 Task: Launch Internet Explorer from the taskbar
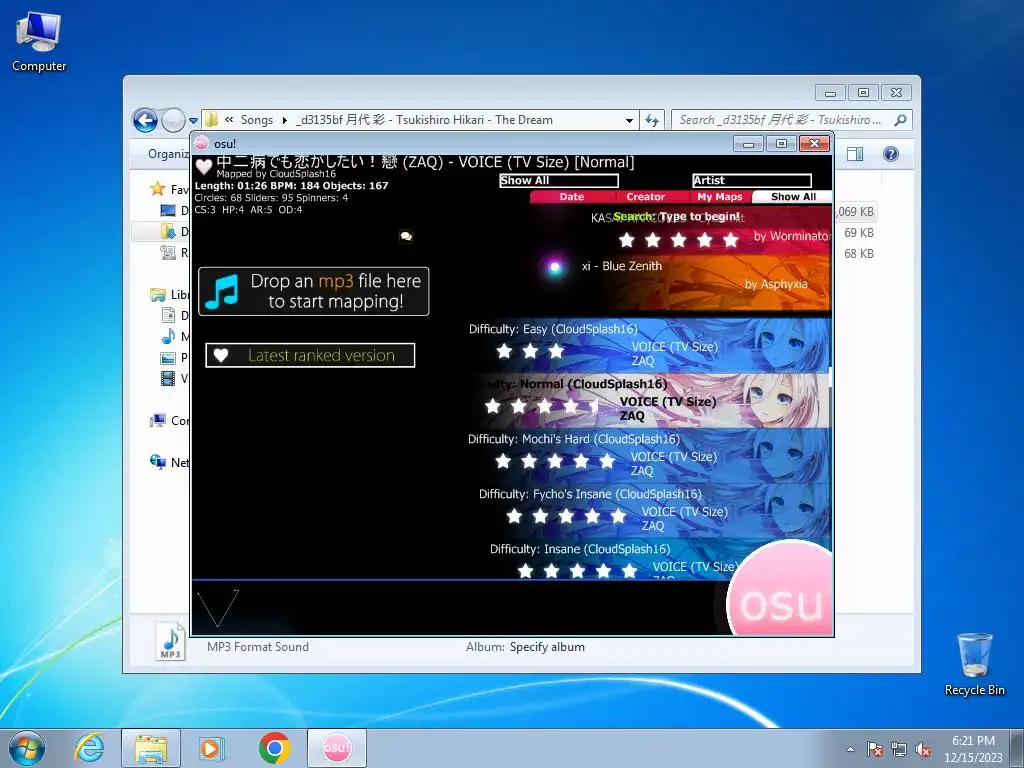[89, 748]
